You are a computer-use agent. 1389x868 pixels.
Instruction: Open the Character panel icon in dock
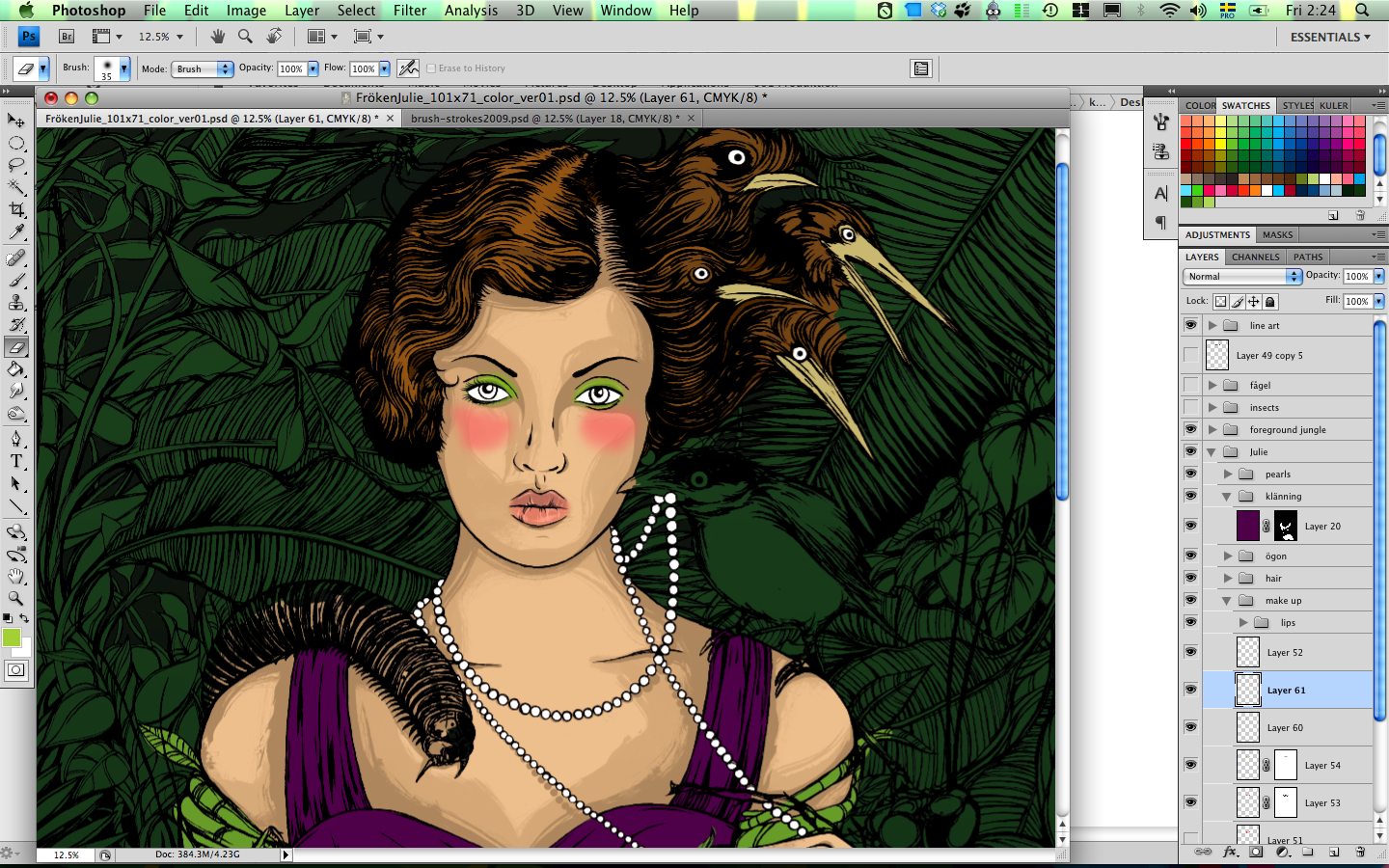pyautogui.click(x=1161, y=194)
